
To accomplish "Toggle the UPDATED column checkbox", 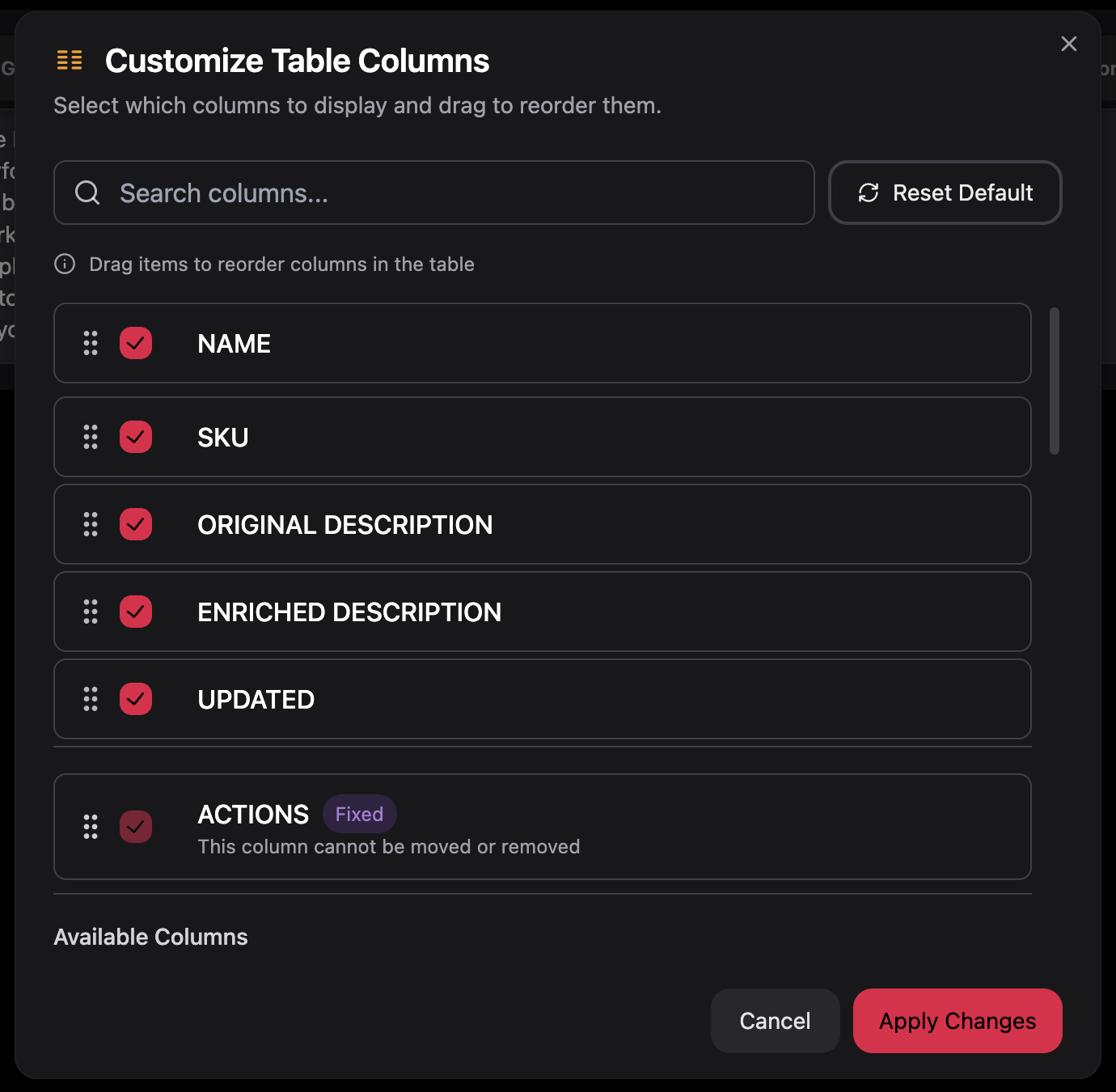I will (x=136, y=699).
